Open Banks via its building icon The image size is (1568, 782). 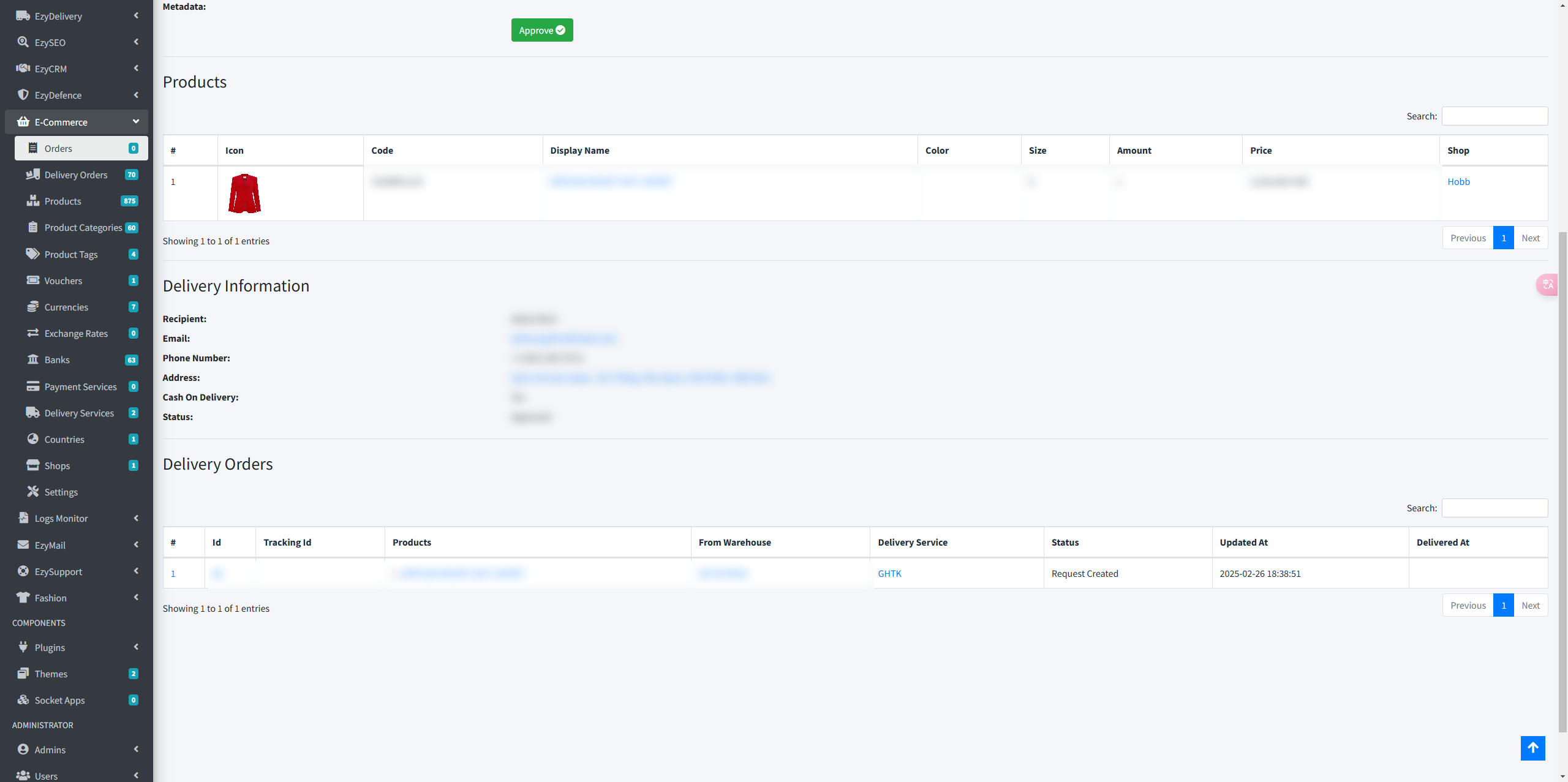(x=33, y=359)
